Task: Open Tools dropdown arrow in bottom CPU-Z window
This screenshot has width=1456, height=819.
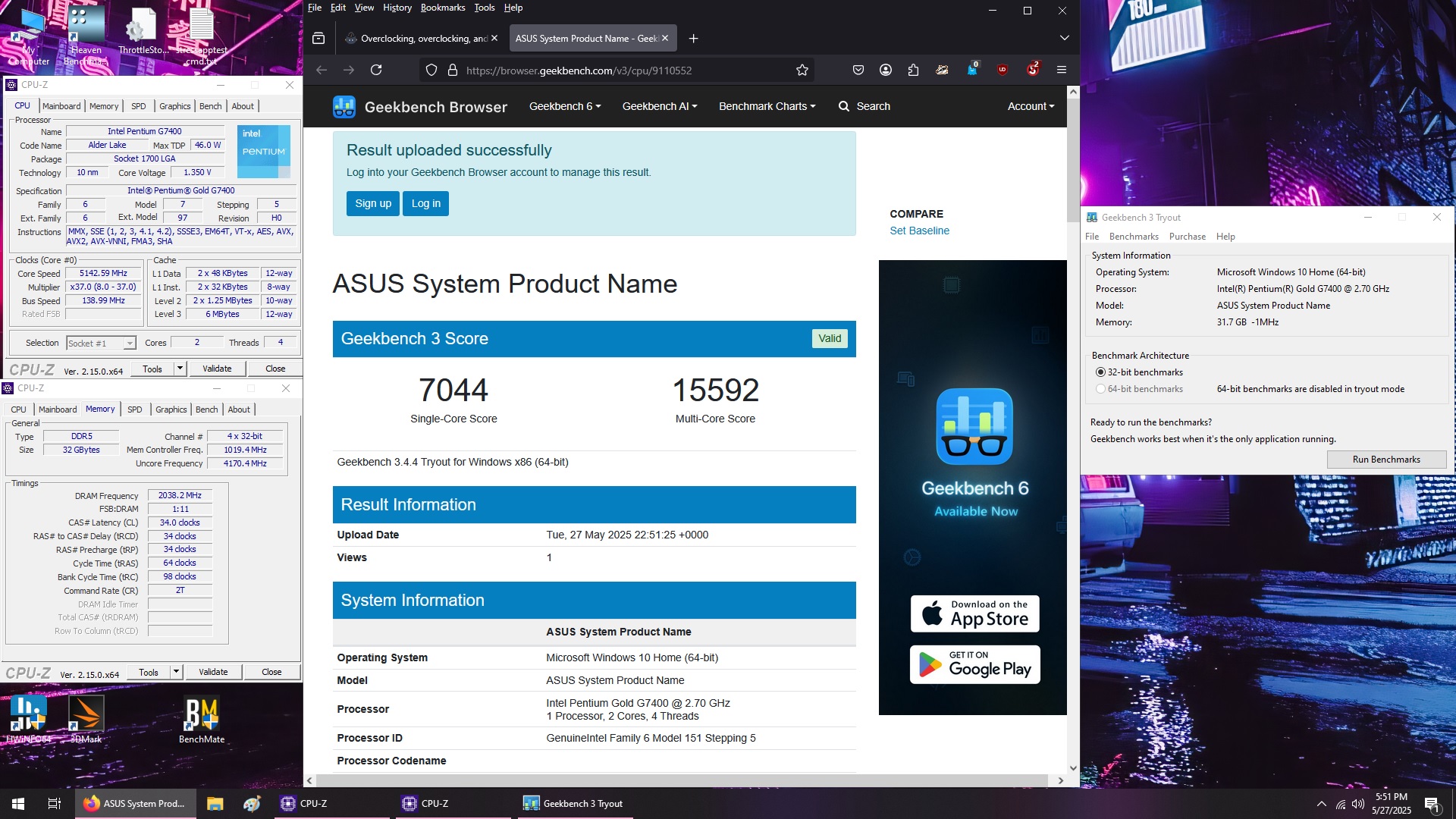Action: click(x=176, y=672)
